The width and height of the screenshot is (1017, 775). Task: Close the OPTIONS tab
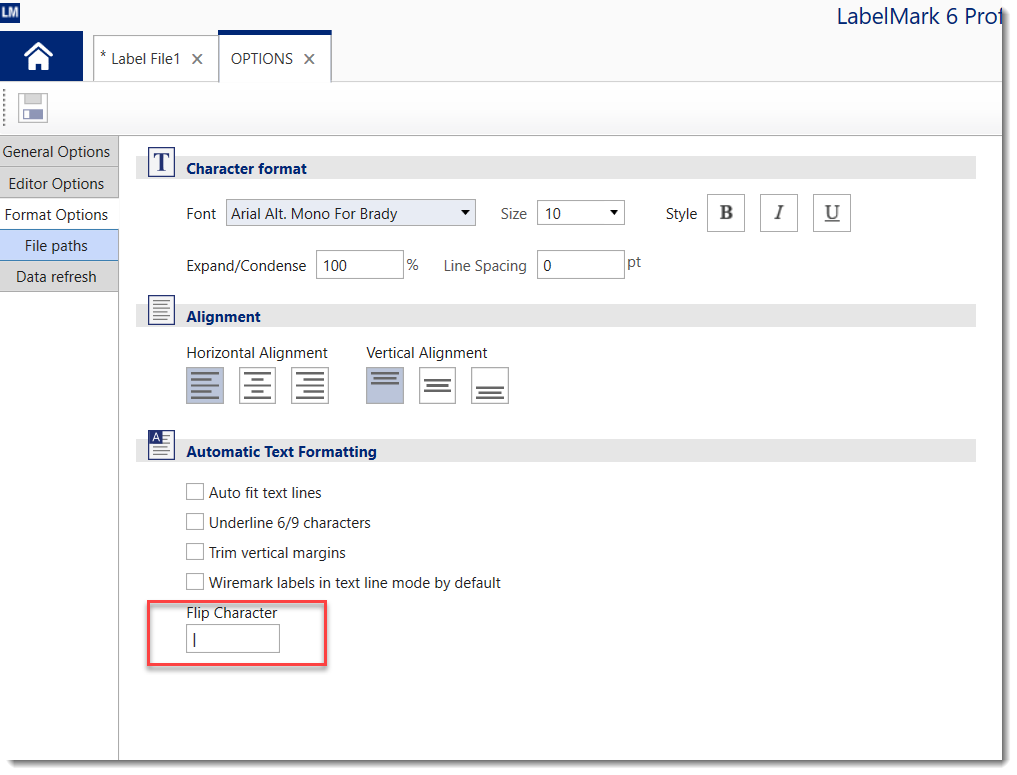309,59
